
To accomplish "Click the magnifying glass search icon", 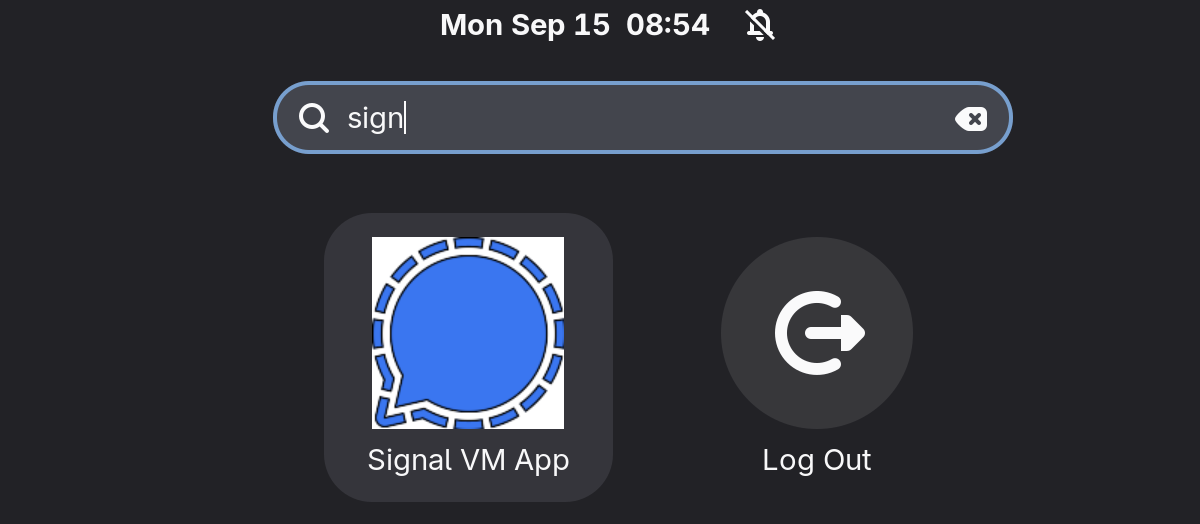I will (x=314, y=119).
